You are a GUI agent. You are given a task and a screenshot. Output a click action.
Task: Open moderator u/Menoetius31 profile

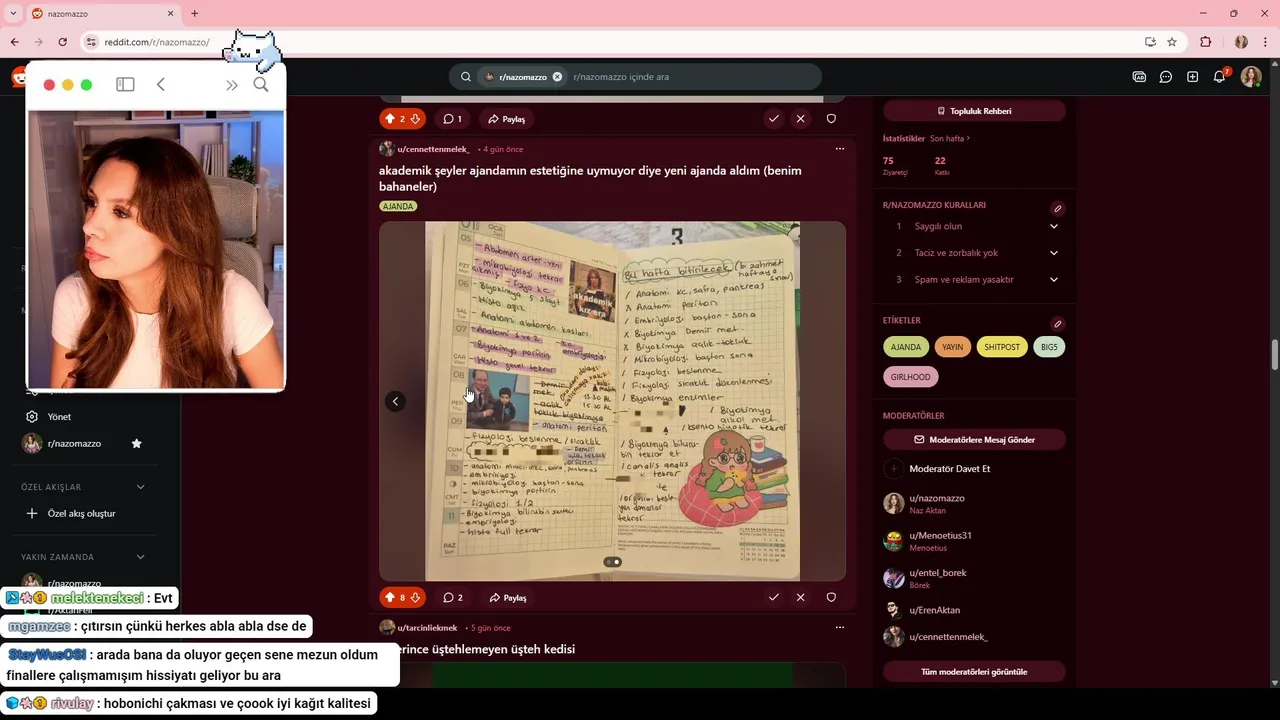point(940,535)
